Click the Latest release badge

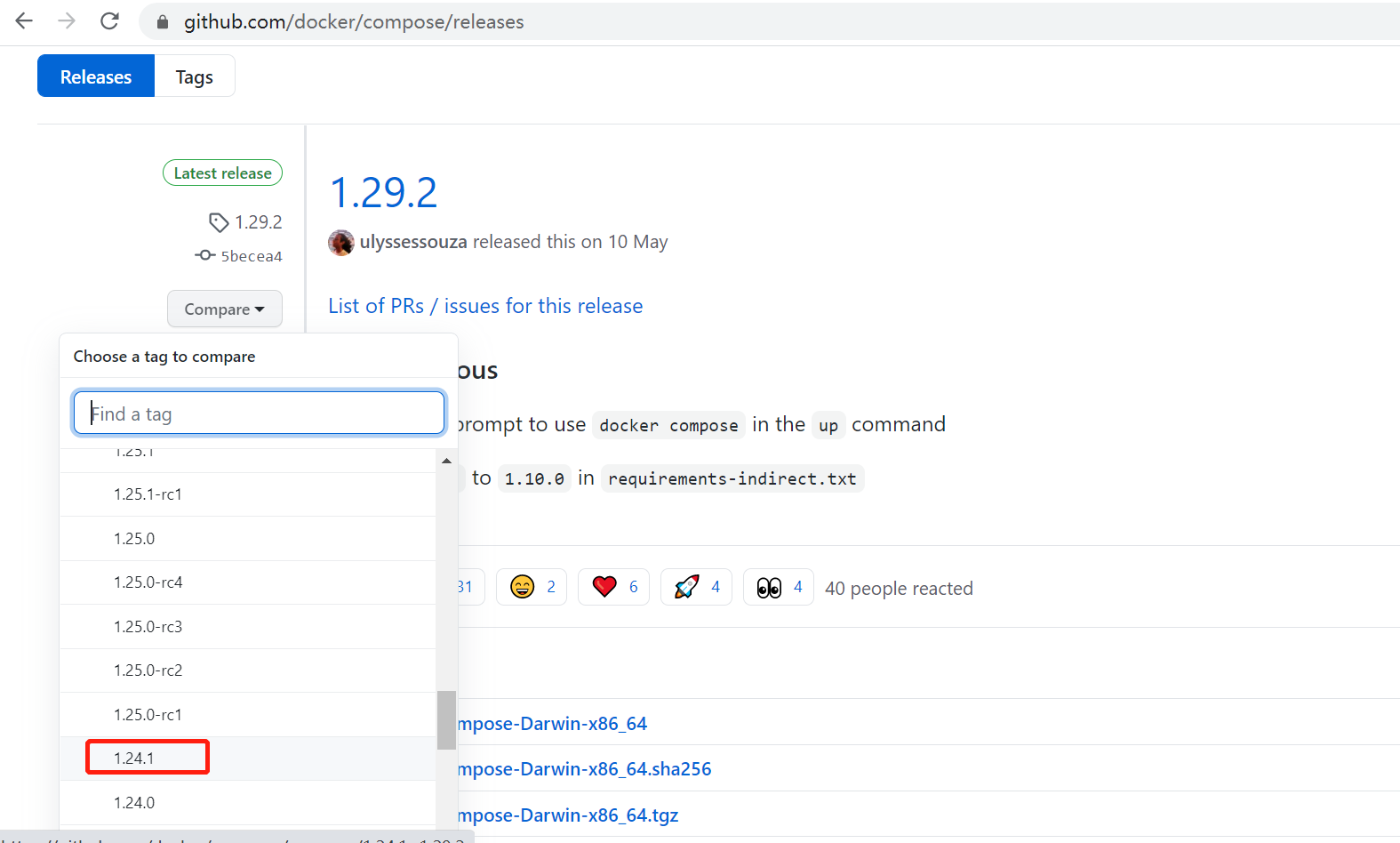pos(222,173)
